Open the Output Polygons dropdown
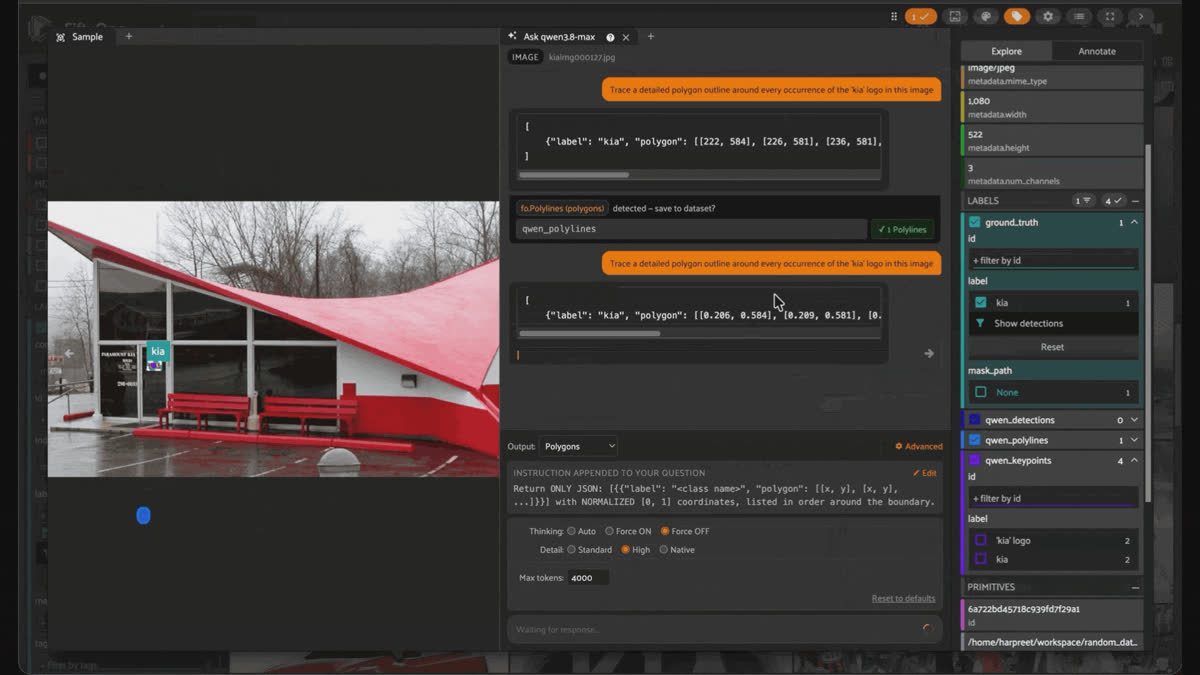The width and height of the screenshot is (1200, 675). [x=579, y=446]
